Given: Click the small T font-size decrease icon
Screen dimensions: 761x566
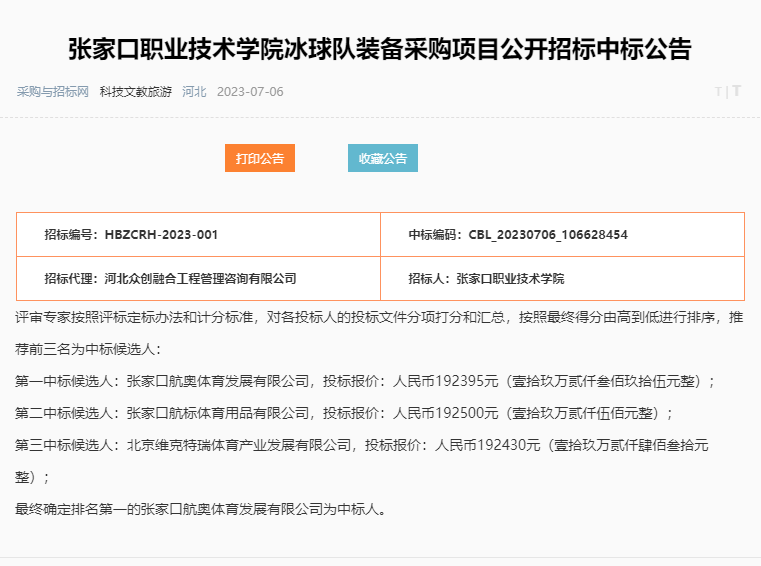Looking at the screenshot, I should pyautogui.click(x=718, y=91).
